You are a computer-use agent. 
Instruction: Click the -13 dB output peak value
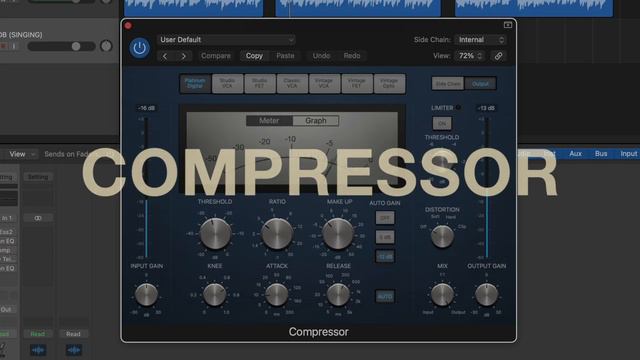point(486,108)
